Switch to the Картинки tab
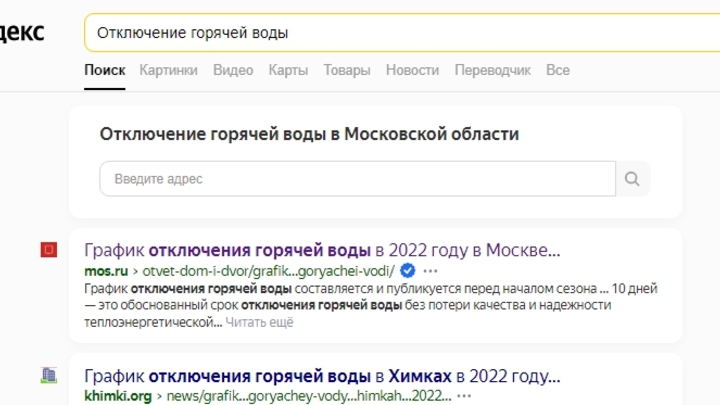This screenshot has width=720, height=405. [x=169, y=70]
